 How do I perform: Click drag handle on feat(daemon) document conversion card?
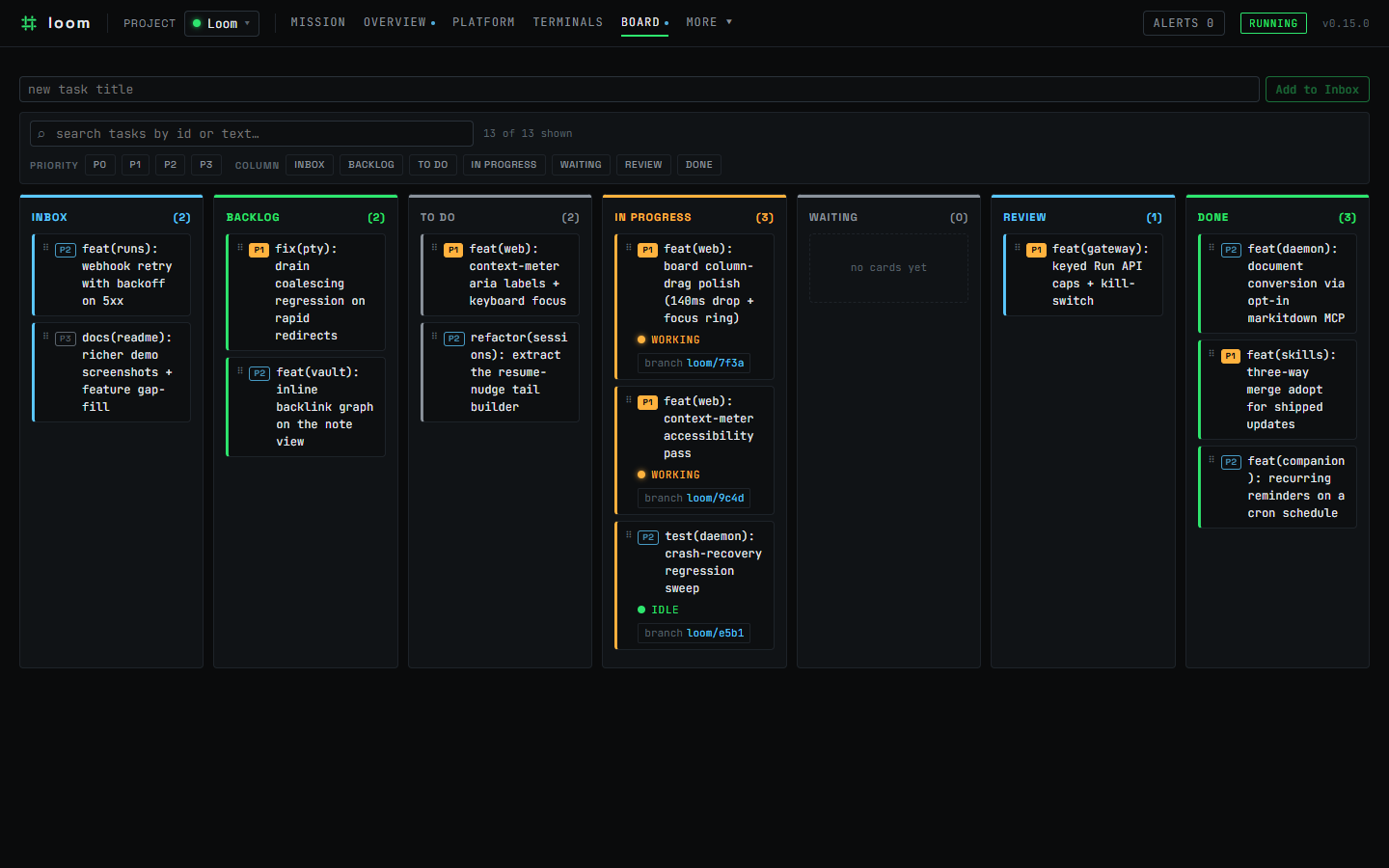1212,248
